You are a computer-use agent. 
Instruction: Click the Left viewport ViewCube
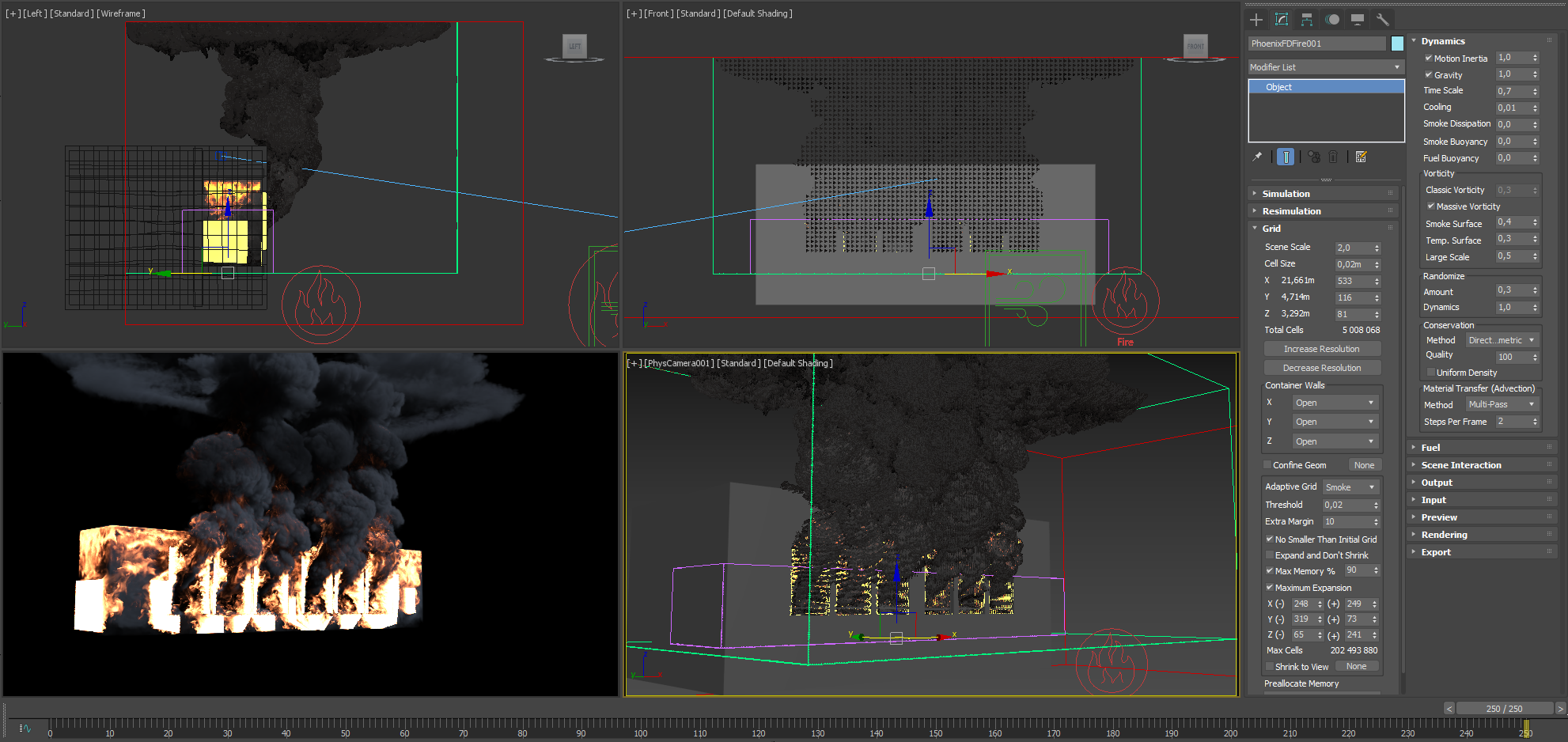click(574, 46)
